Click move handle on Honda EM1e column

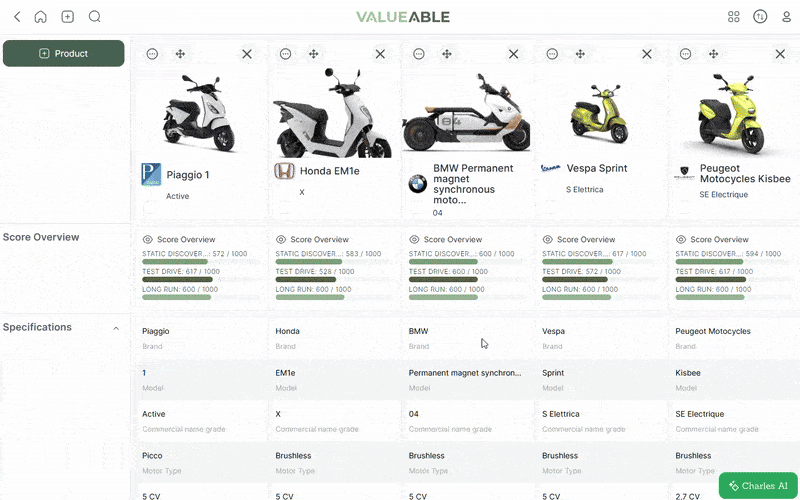(x=313, y=54)
